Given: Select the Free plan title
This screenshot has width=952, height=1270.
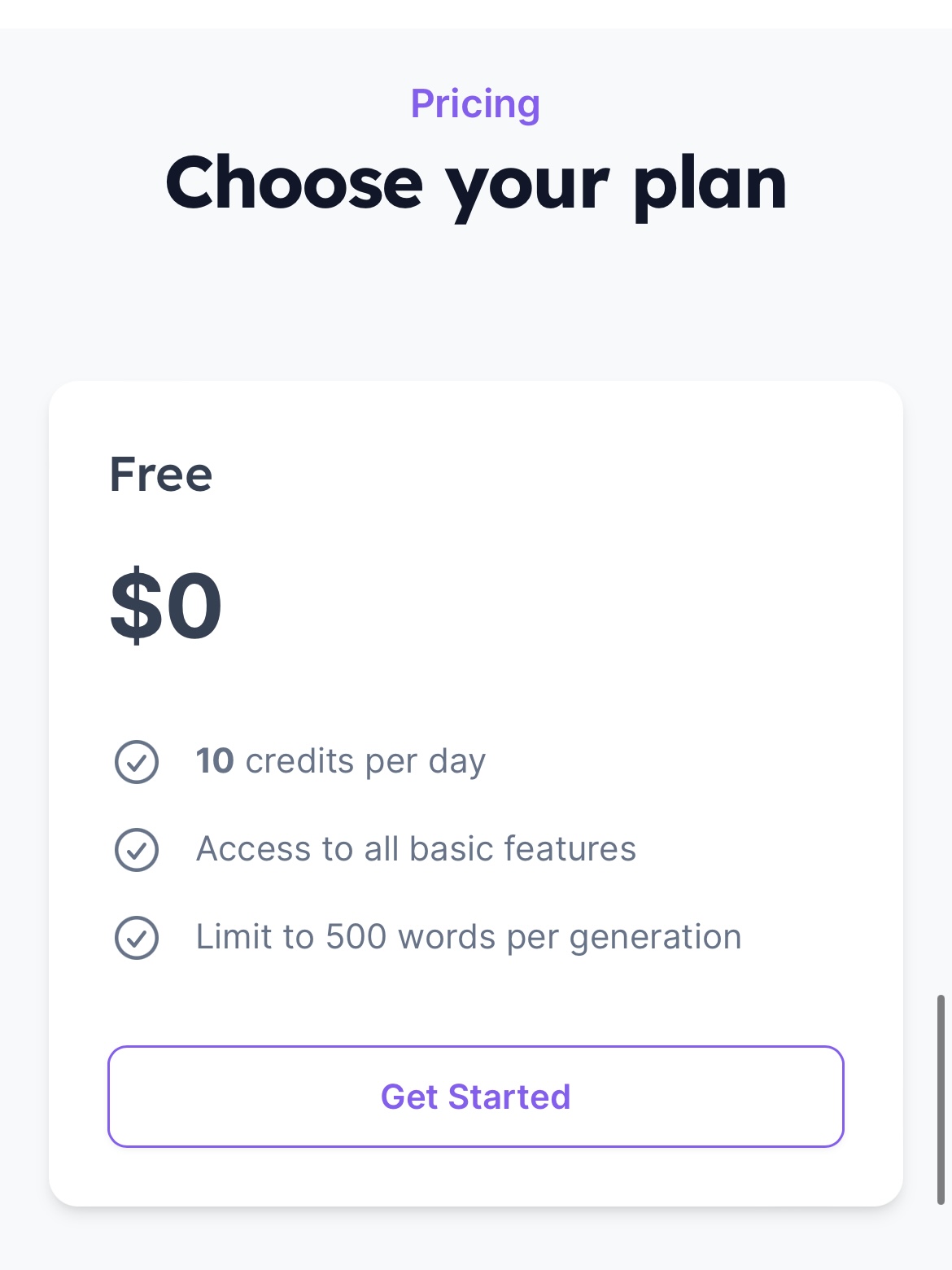Looking at the screenshot, I should click(161, 475).
